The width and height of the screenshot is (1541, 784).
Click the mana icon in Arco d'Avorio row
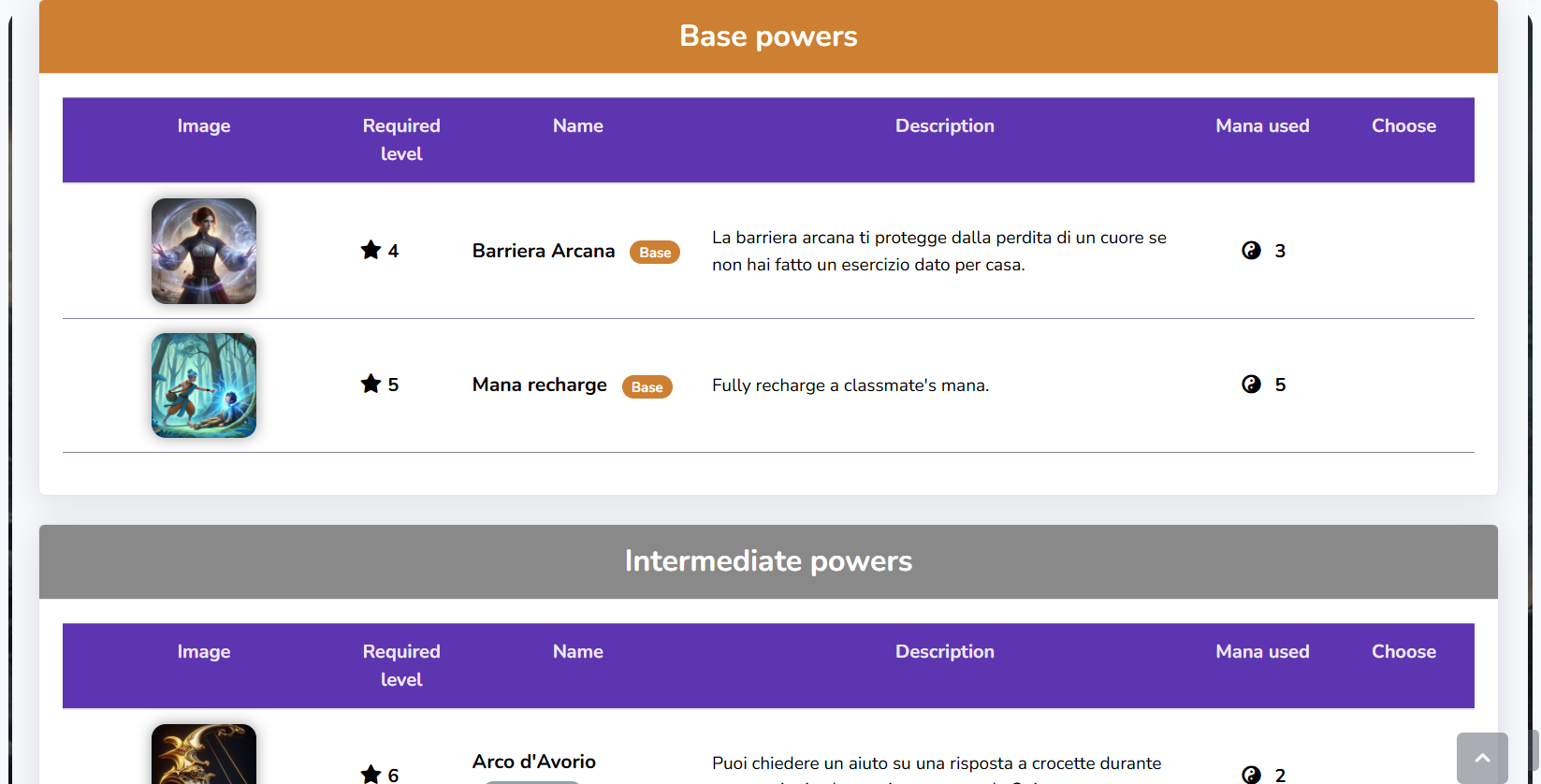point(1251,775)
